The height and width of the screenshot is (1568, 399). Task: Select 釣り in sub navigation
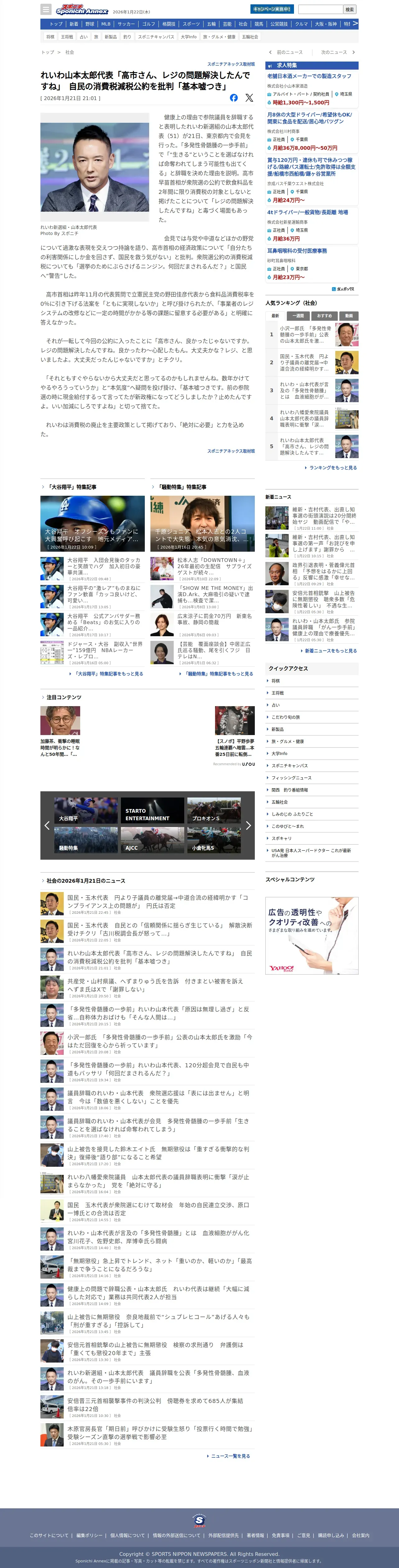pyautogui.click(x=127, y=37)
